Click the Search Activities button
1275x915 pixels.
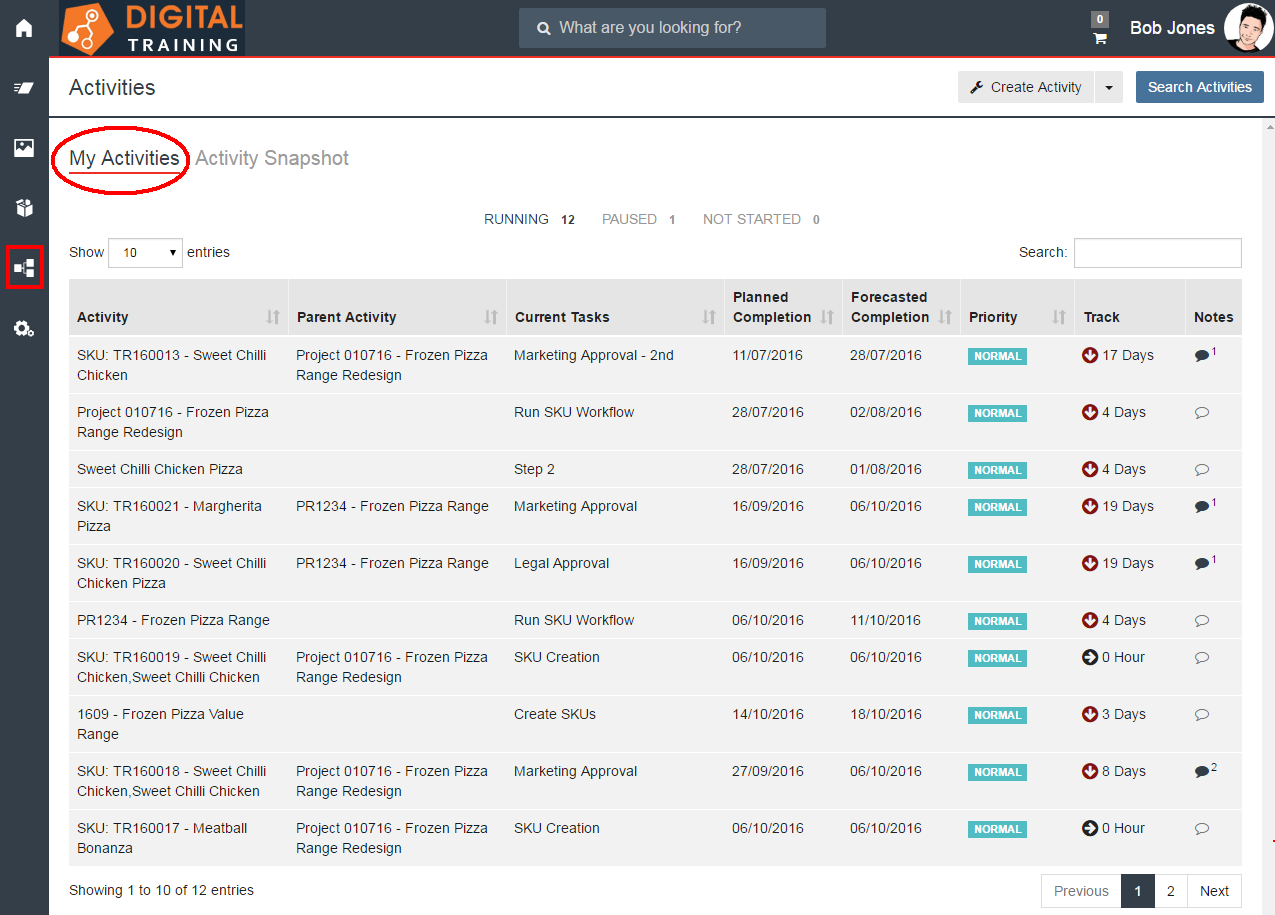1199,88
